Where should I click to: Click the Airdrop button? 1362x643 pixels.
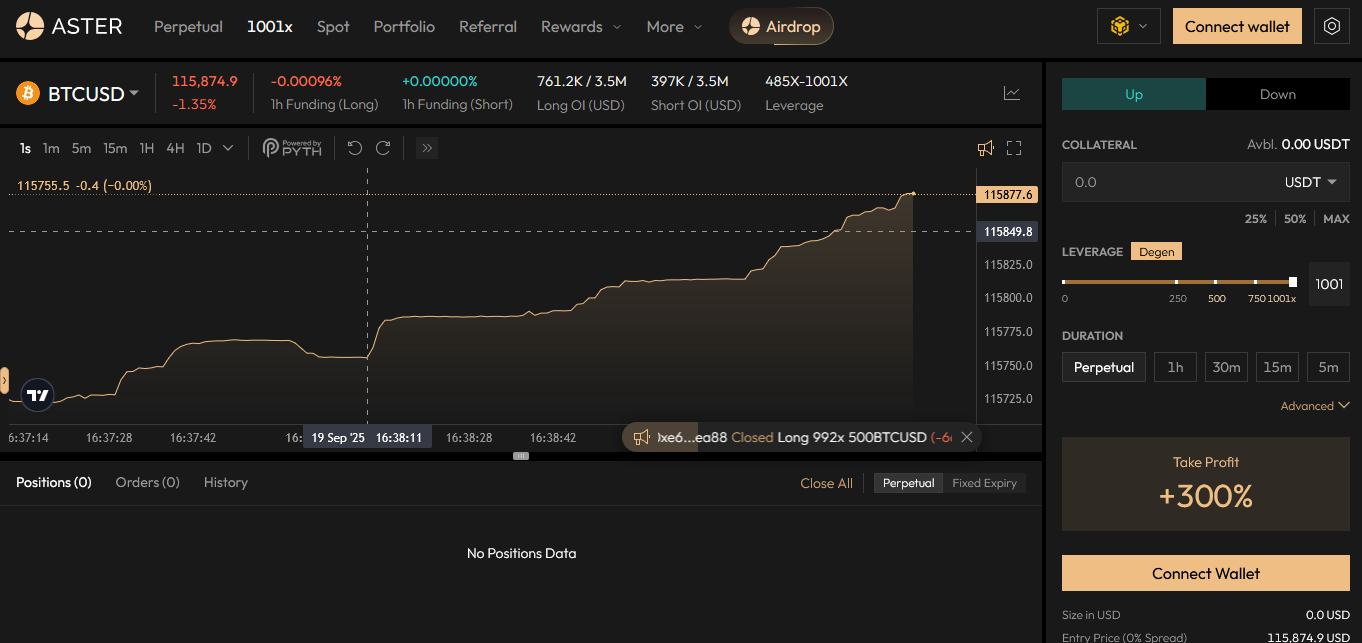(781, 26)
